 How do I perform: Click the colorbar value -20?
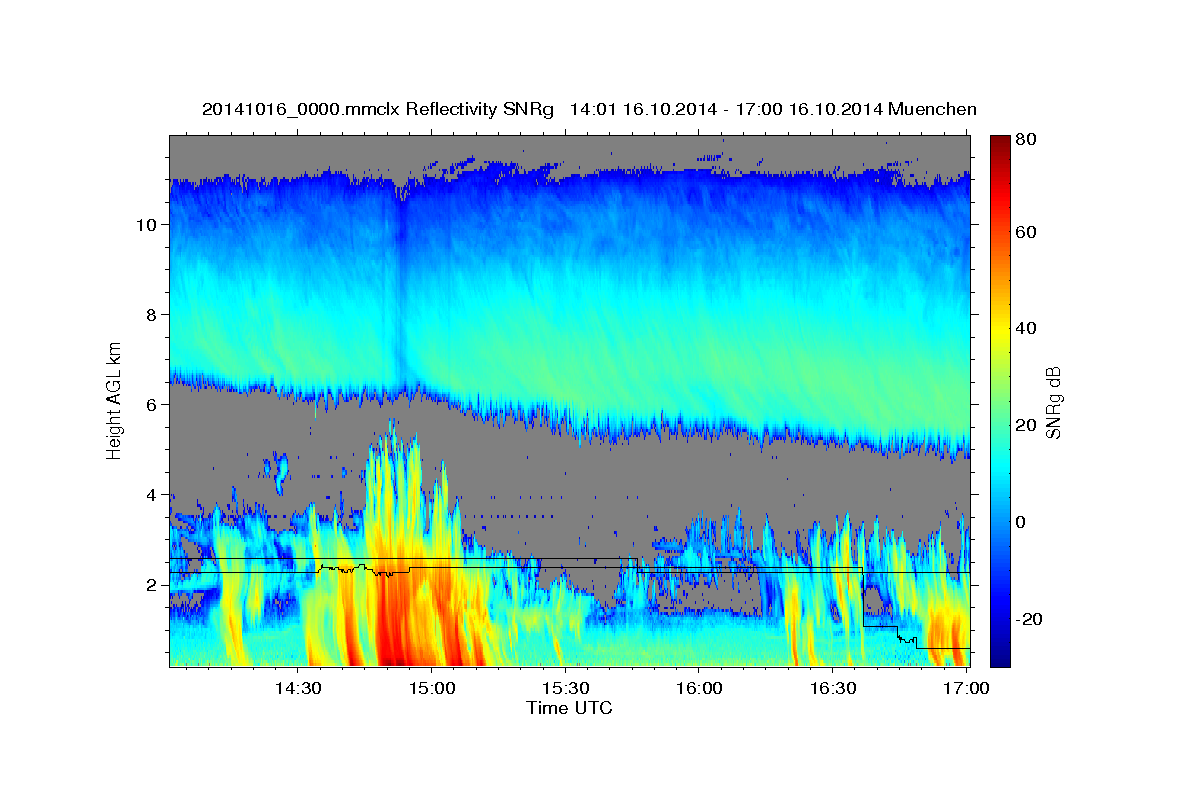tap(1029, 619)
